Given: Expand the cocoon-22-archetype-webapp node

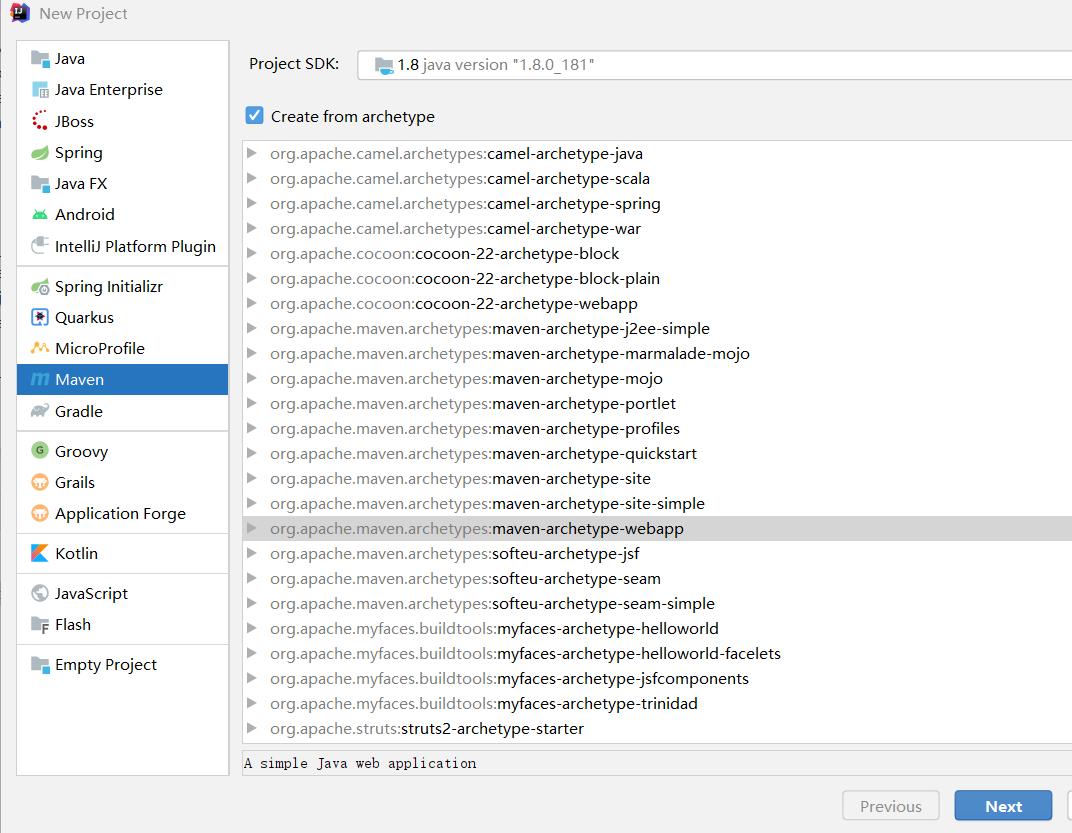Looking at the screenshot, I should tap(252, 303).
